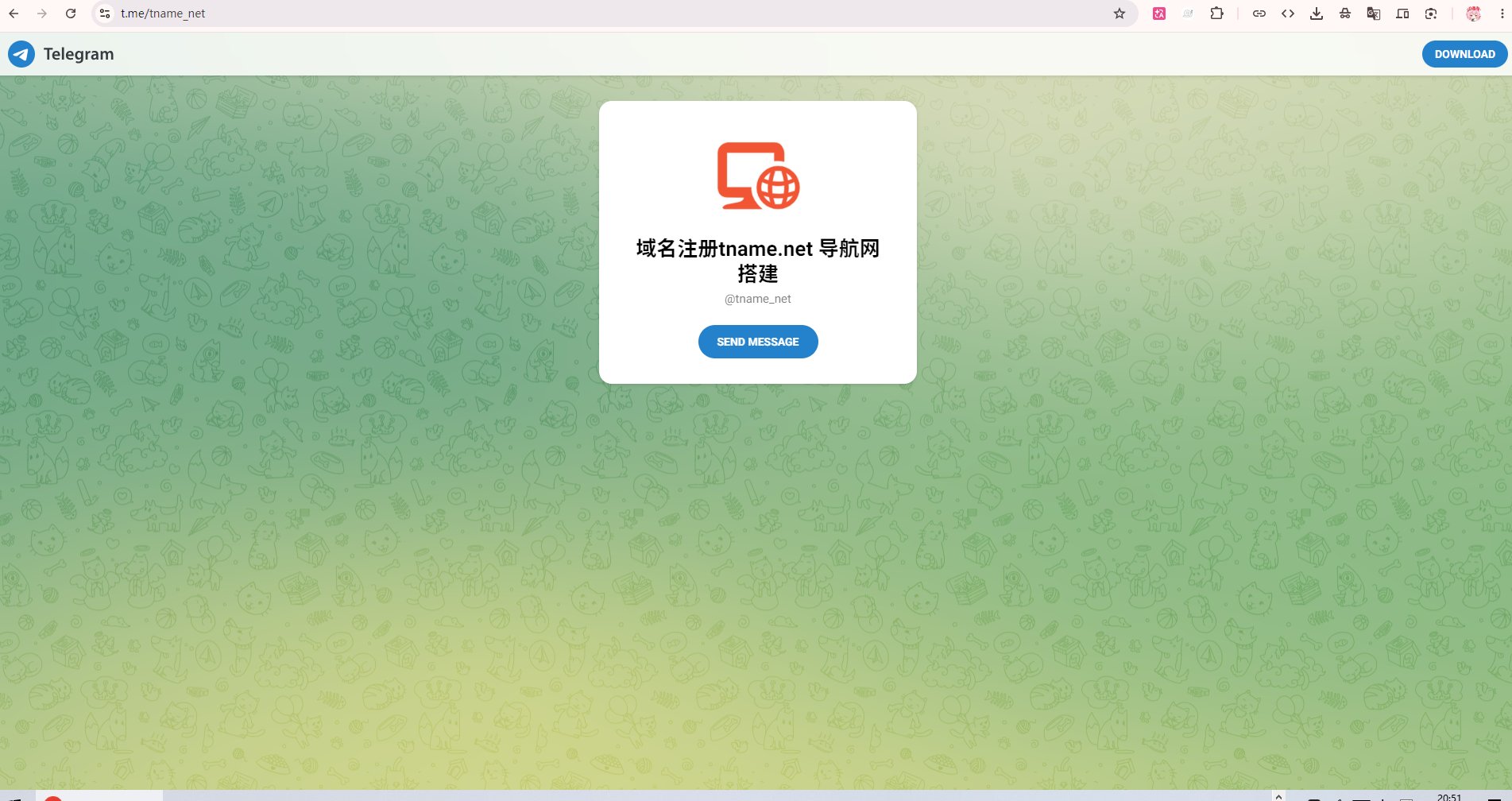The width and height of the screenshot is (1512, 801).
Task: Click the profile title 域名注册tname.net 导航网搭建
Action: (x=758, y=261)
